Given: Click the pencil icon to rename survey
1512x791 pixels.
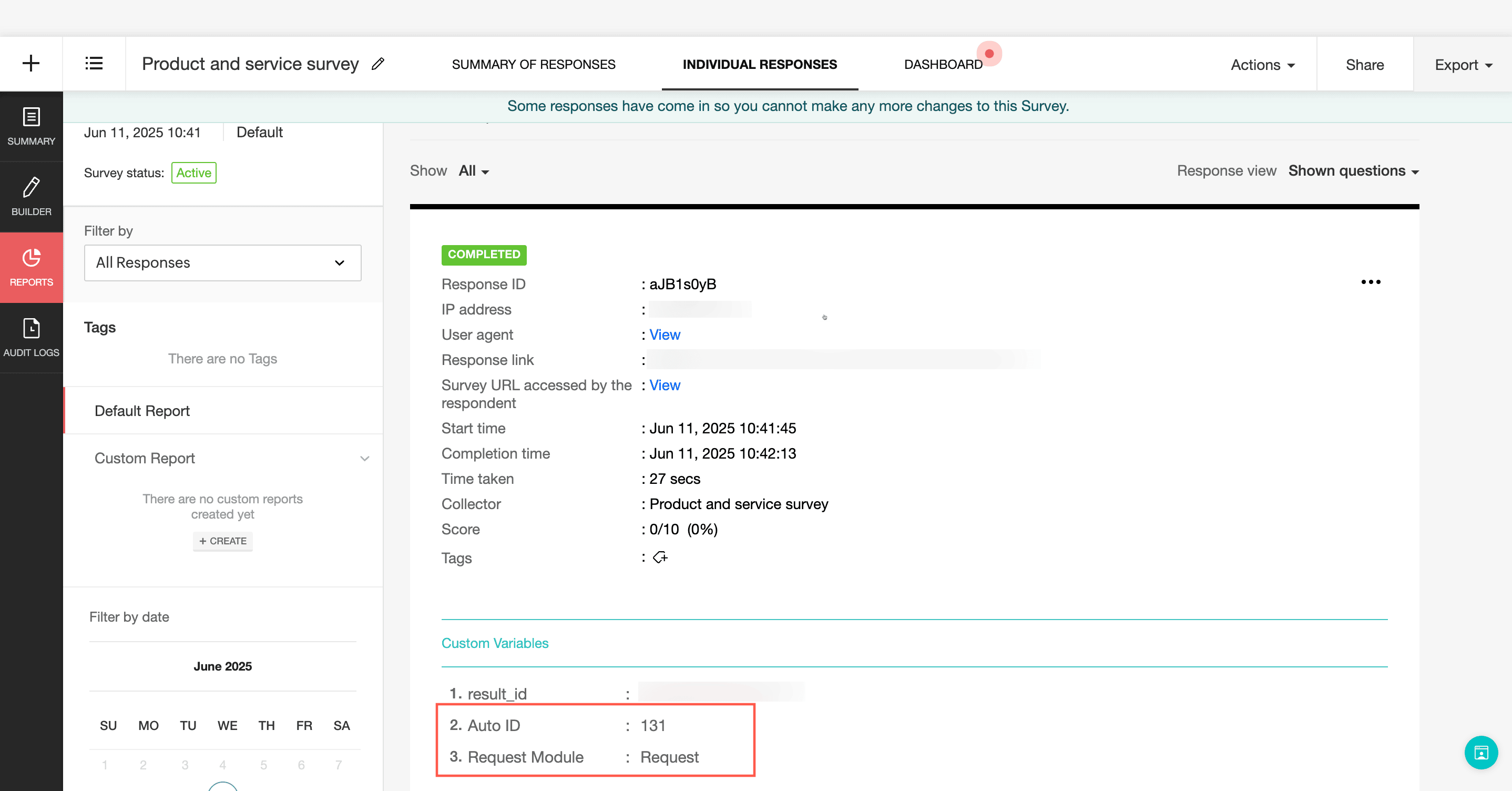Looking at the screenshot, I should click(x=378, y=64).
